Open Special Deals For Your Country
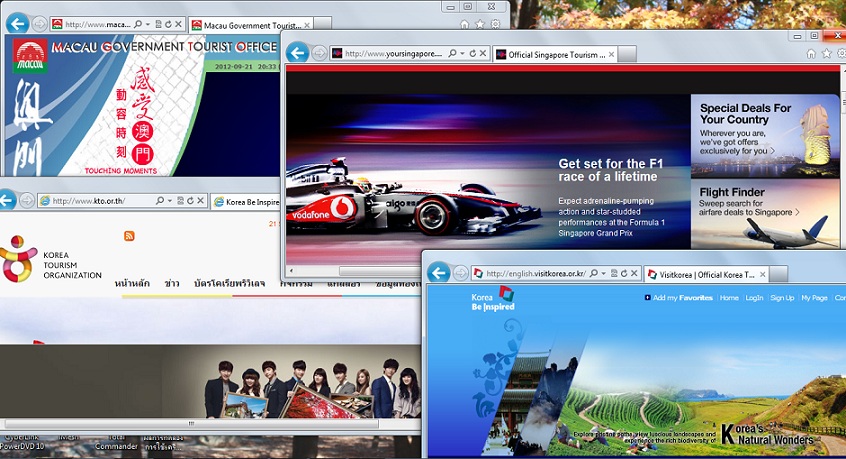This screenshot has height=459, width=846. point(765,136)
